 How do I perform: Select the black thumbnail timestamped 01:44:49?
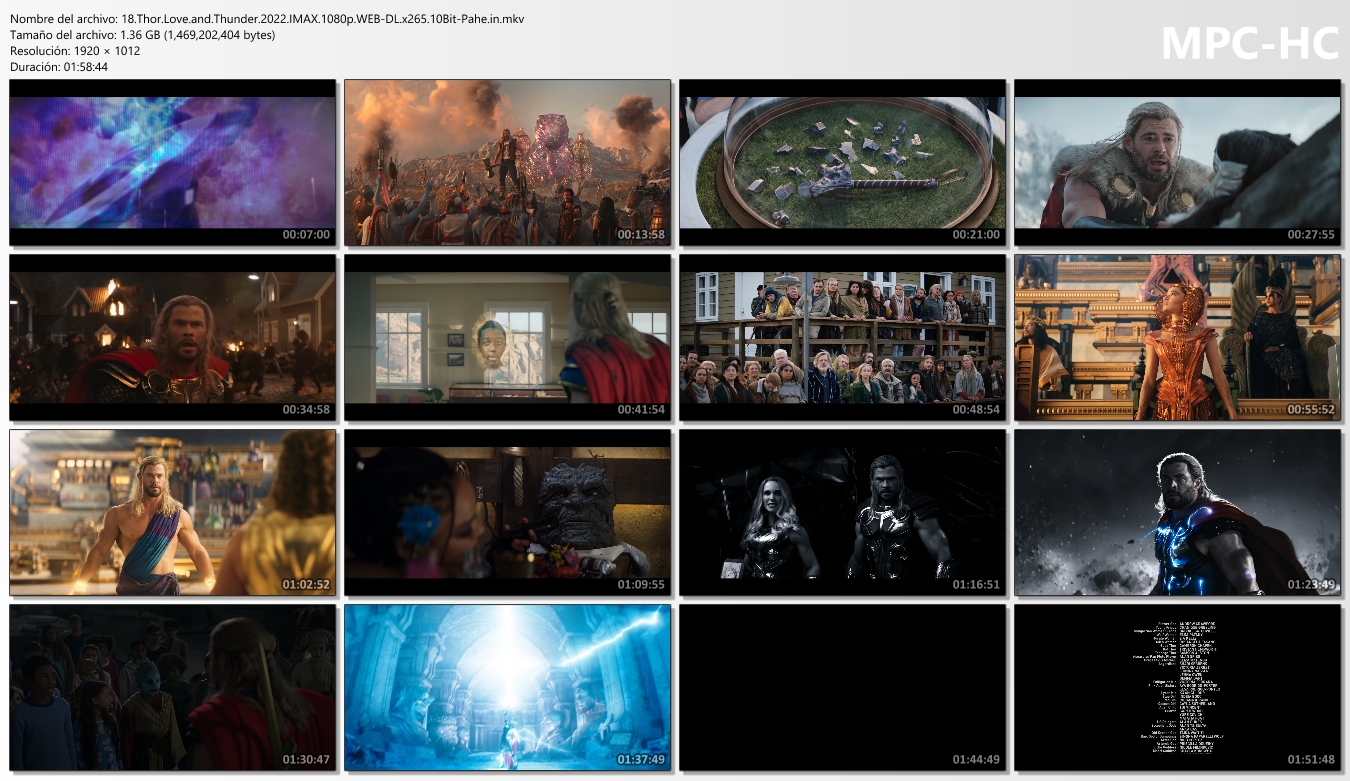pyautogui.click(x=842, y=688)
